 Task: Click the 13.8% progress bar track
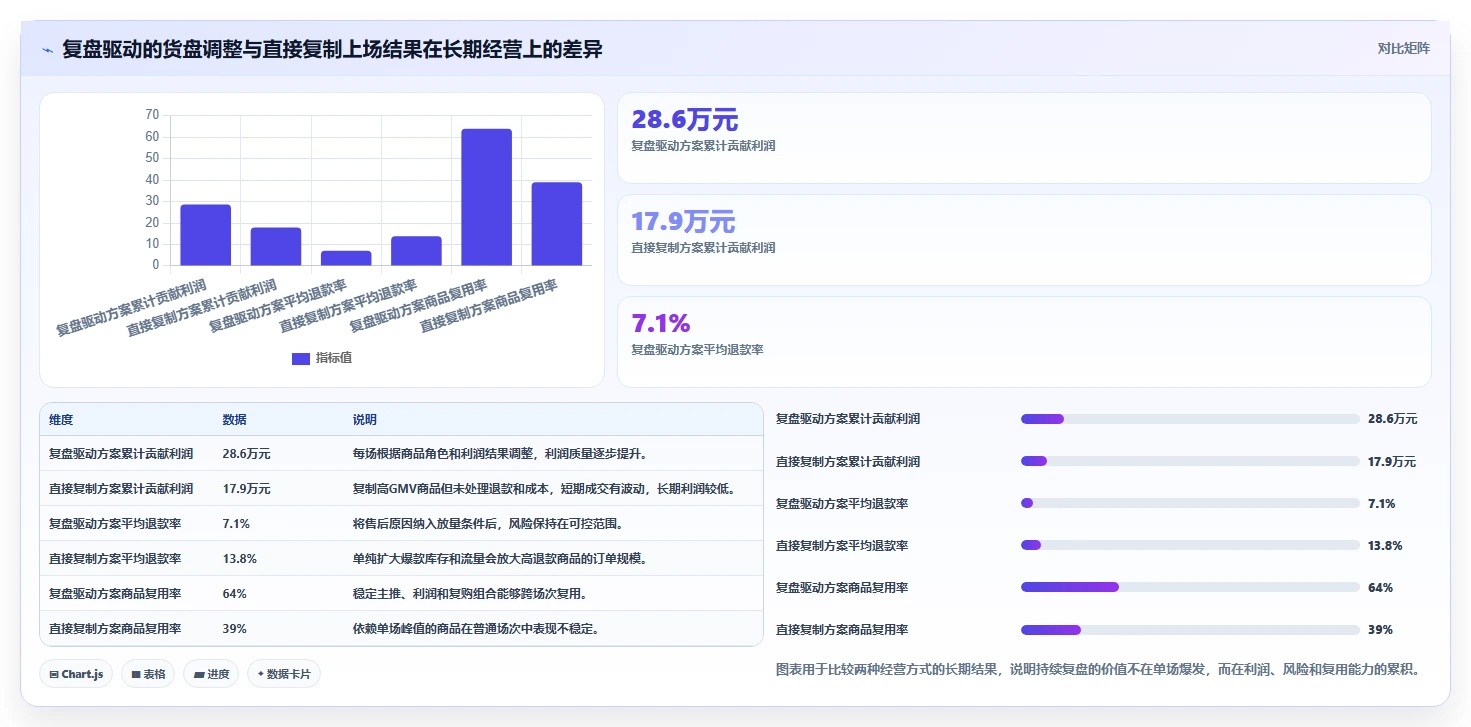tap(1190, 545)
